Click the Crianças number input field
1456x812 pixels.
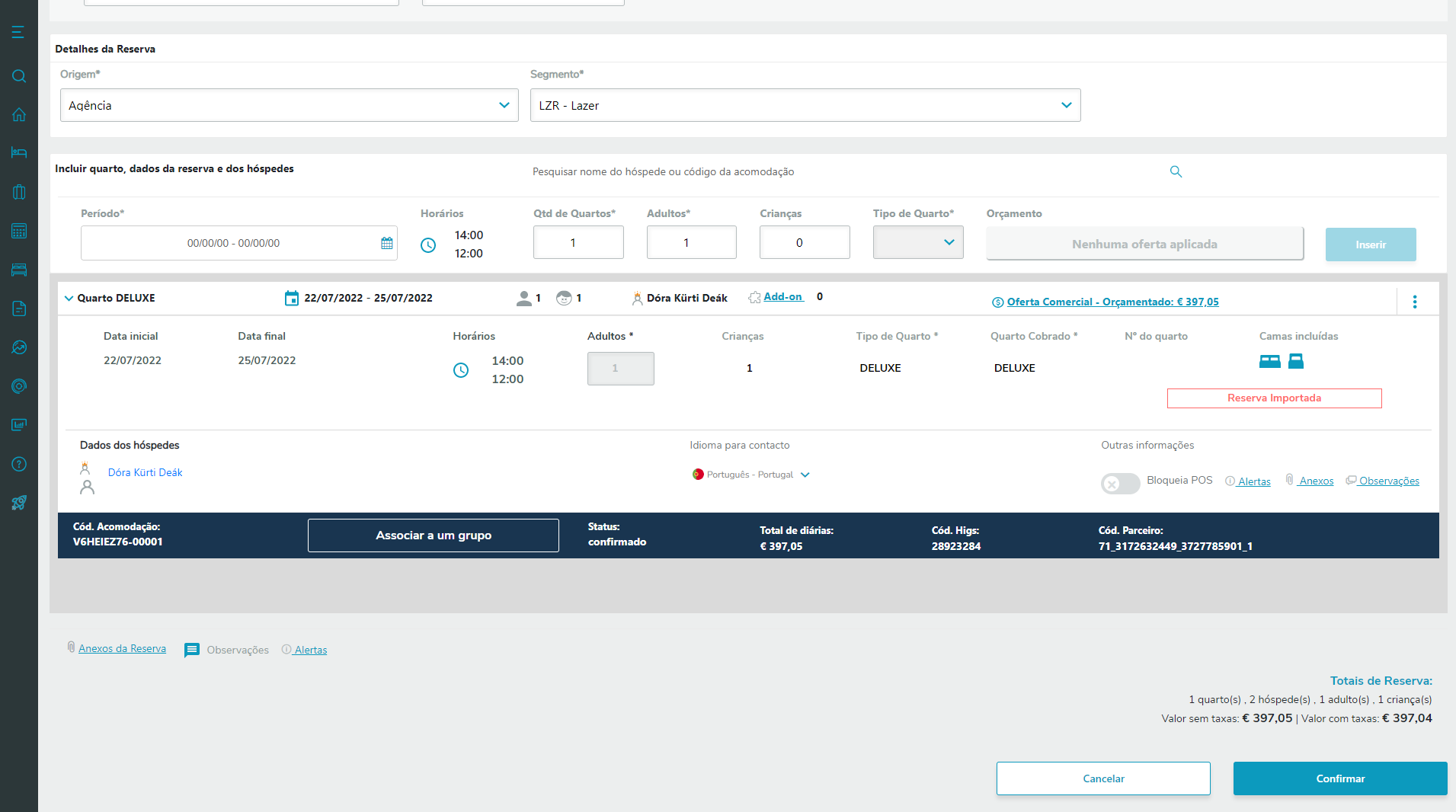coord(804,242)
